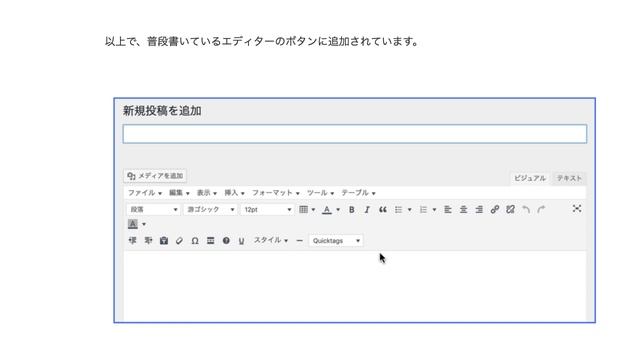Viewport: 640px width, 360px height.
Task: Toggle fullscreen editor mode icon
Action: (577, 209)
